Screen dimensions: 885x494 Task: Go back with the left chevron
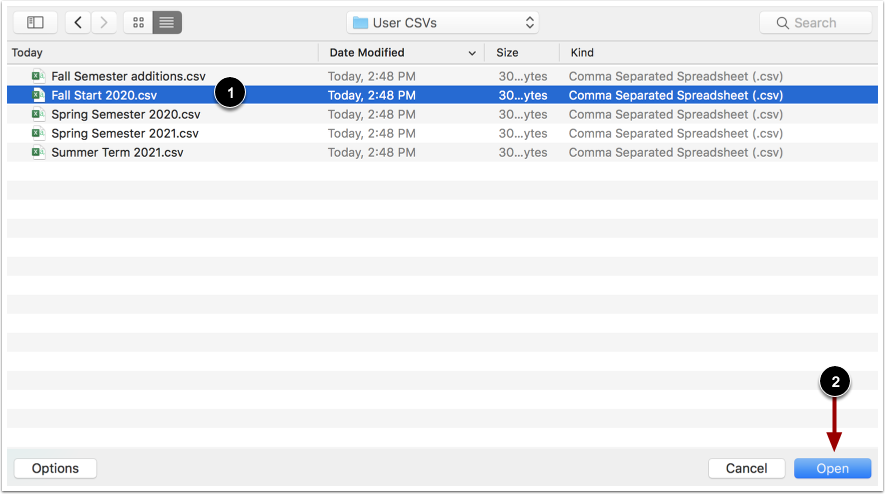(78, 23)
